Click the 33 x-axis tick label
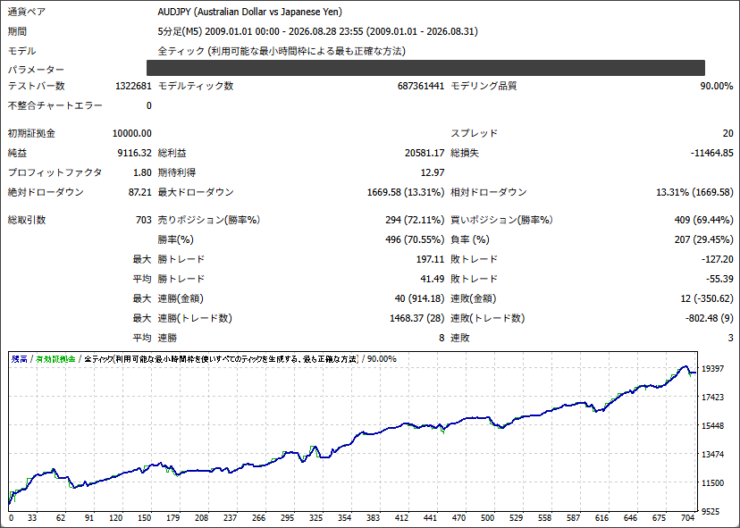 (32, 518)
